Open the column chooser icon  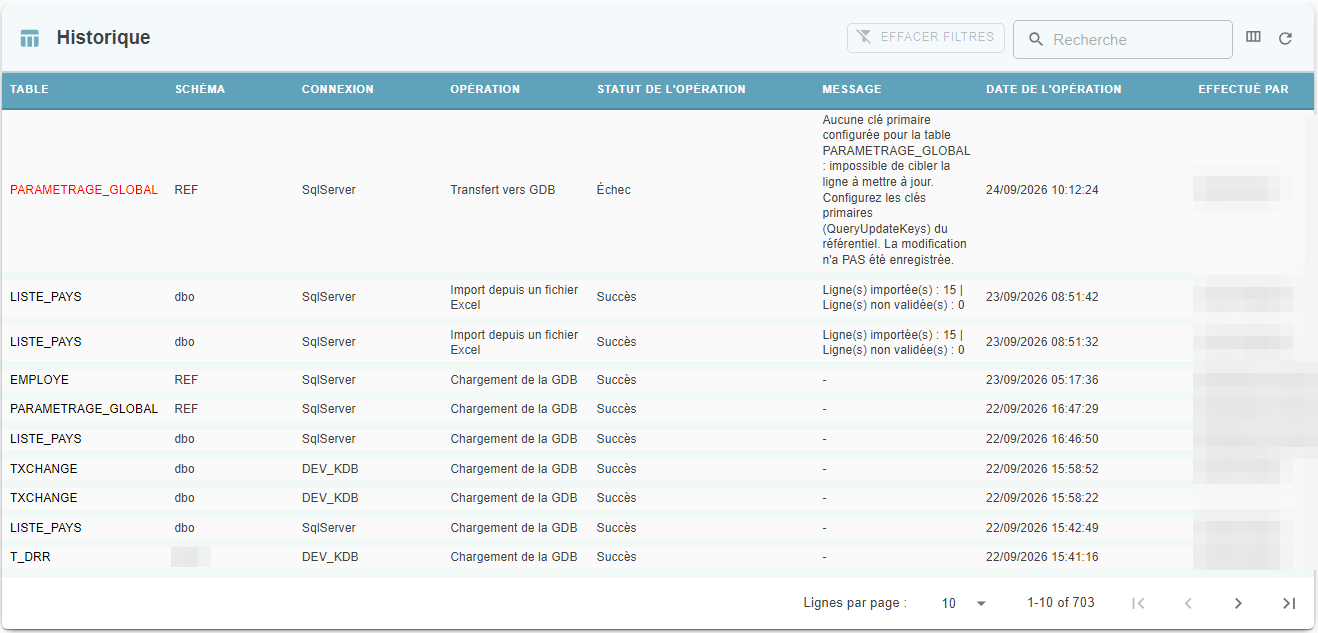pyautogui.click(x=1253, y=38)
